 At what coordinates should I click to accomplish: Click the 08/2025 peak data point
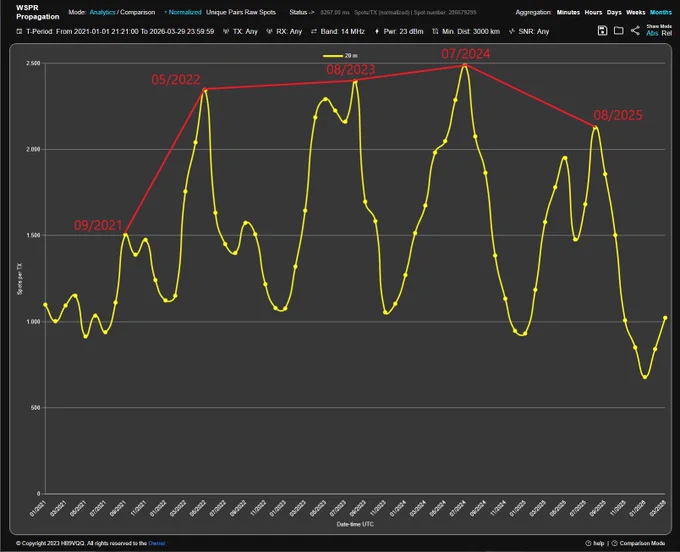pyautogui.click(x=595, y=127)
